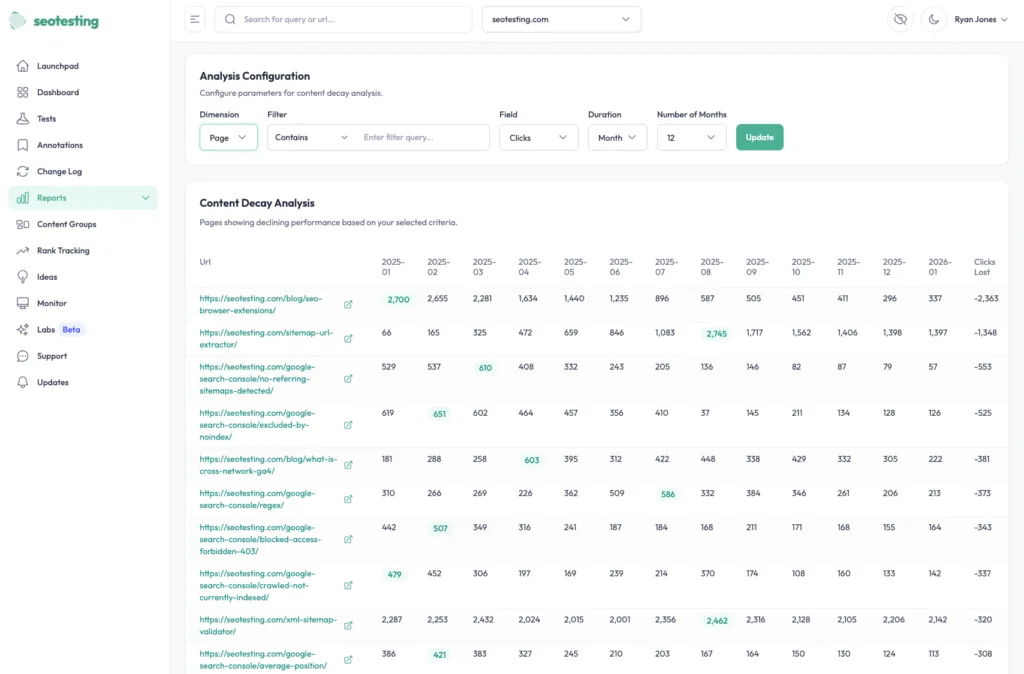Expand the Number of Months dropdown

pyautogui.click(x=691, y=138)
